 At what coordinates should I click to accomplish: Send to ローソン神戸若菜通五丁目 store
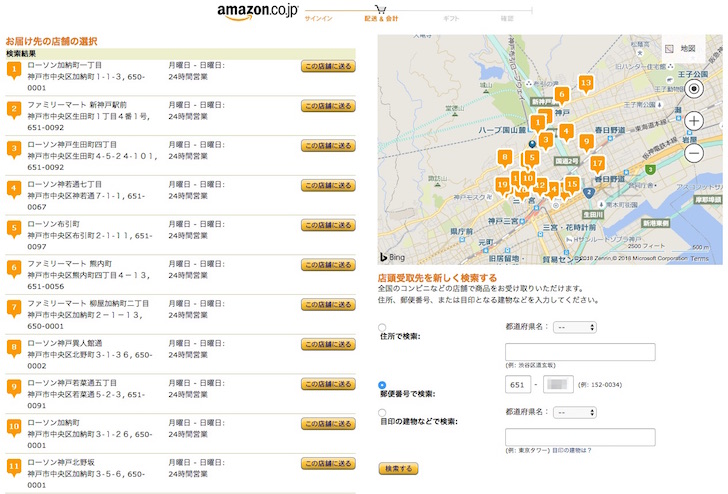[x=328, y=384]
